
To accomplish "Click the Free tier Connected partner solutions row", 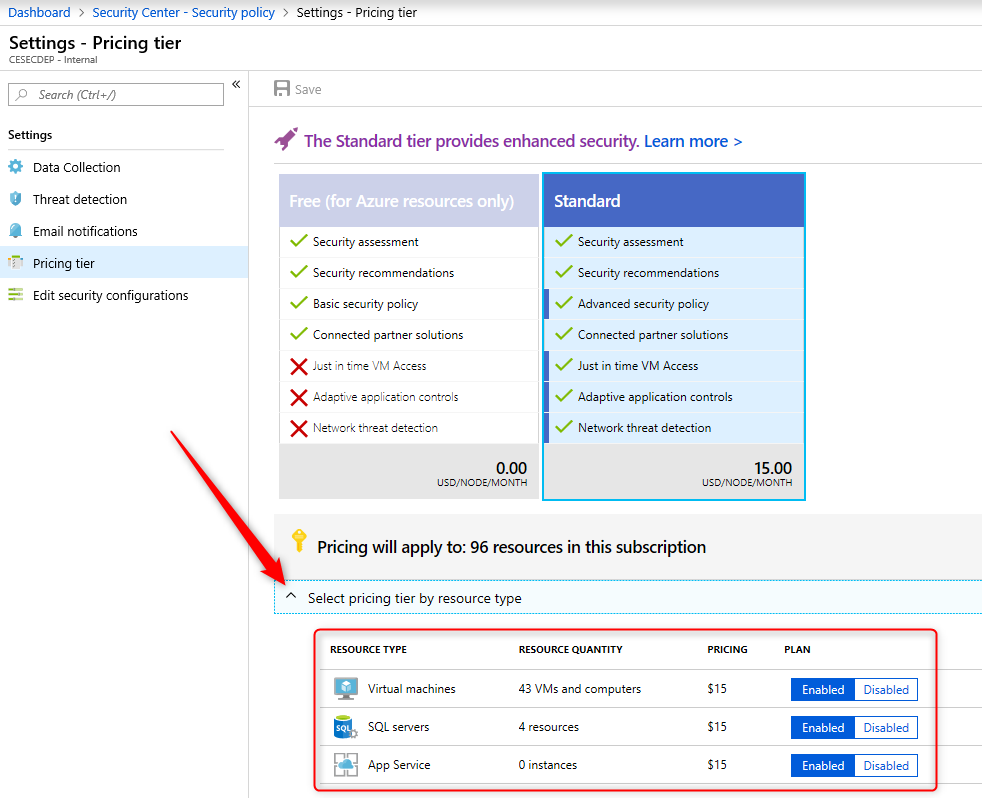I will pos(409,335).
